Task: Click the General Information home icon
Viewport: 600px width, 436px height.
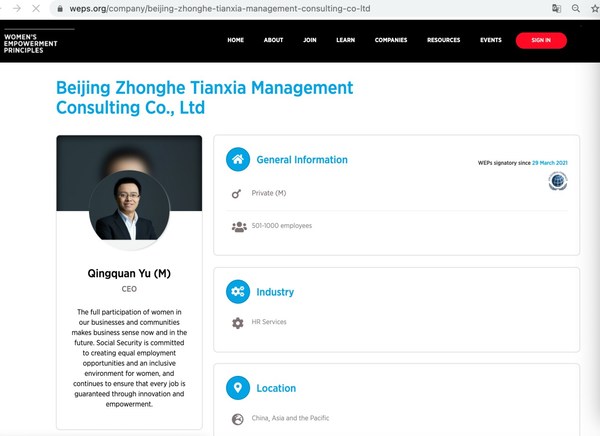Action: coord(238,160)
